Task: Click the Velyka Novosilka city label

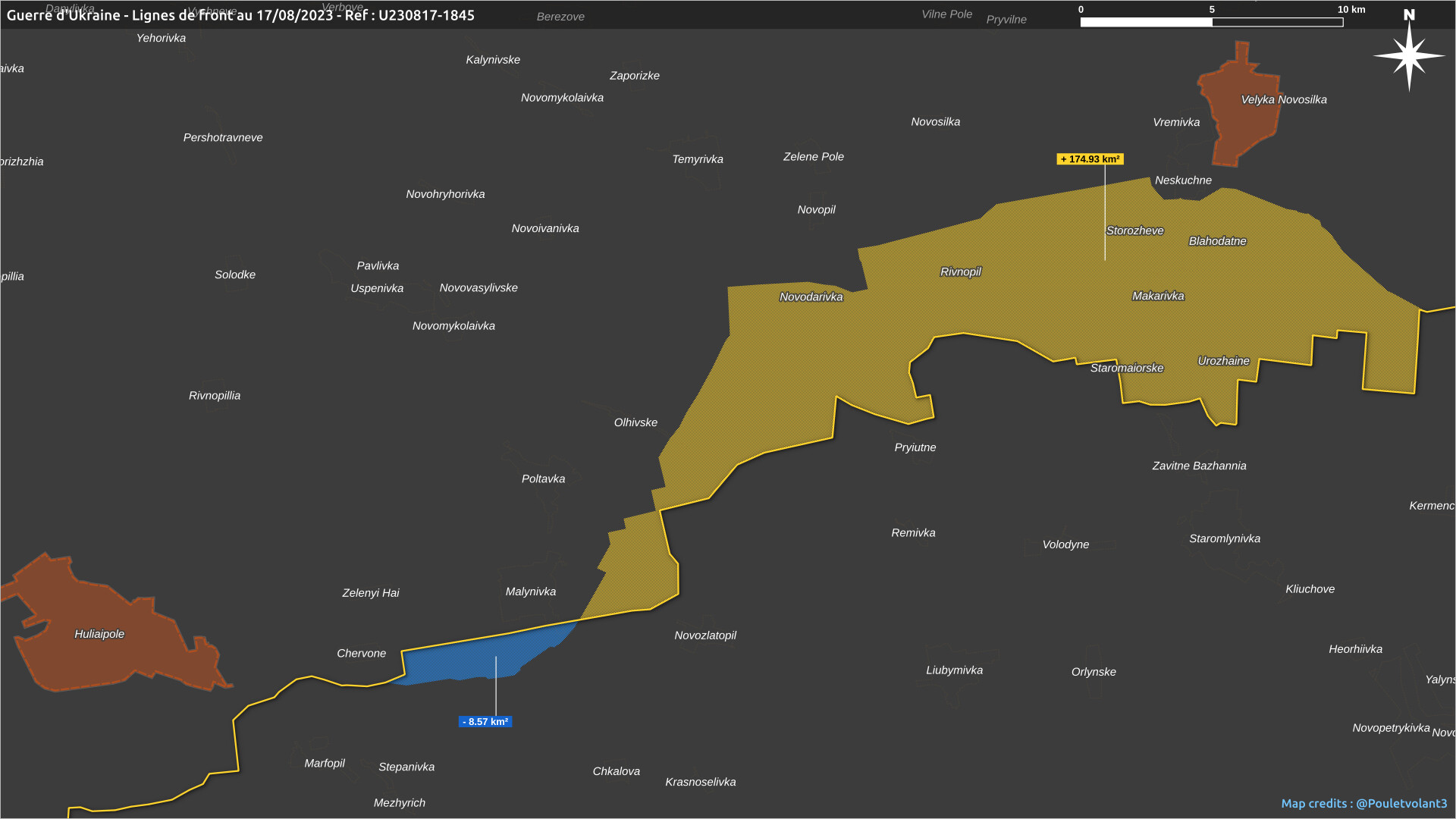Action: (1283, 99)
